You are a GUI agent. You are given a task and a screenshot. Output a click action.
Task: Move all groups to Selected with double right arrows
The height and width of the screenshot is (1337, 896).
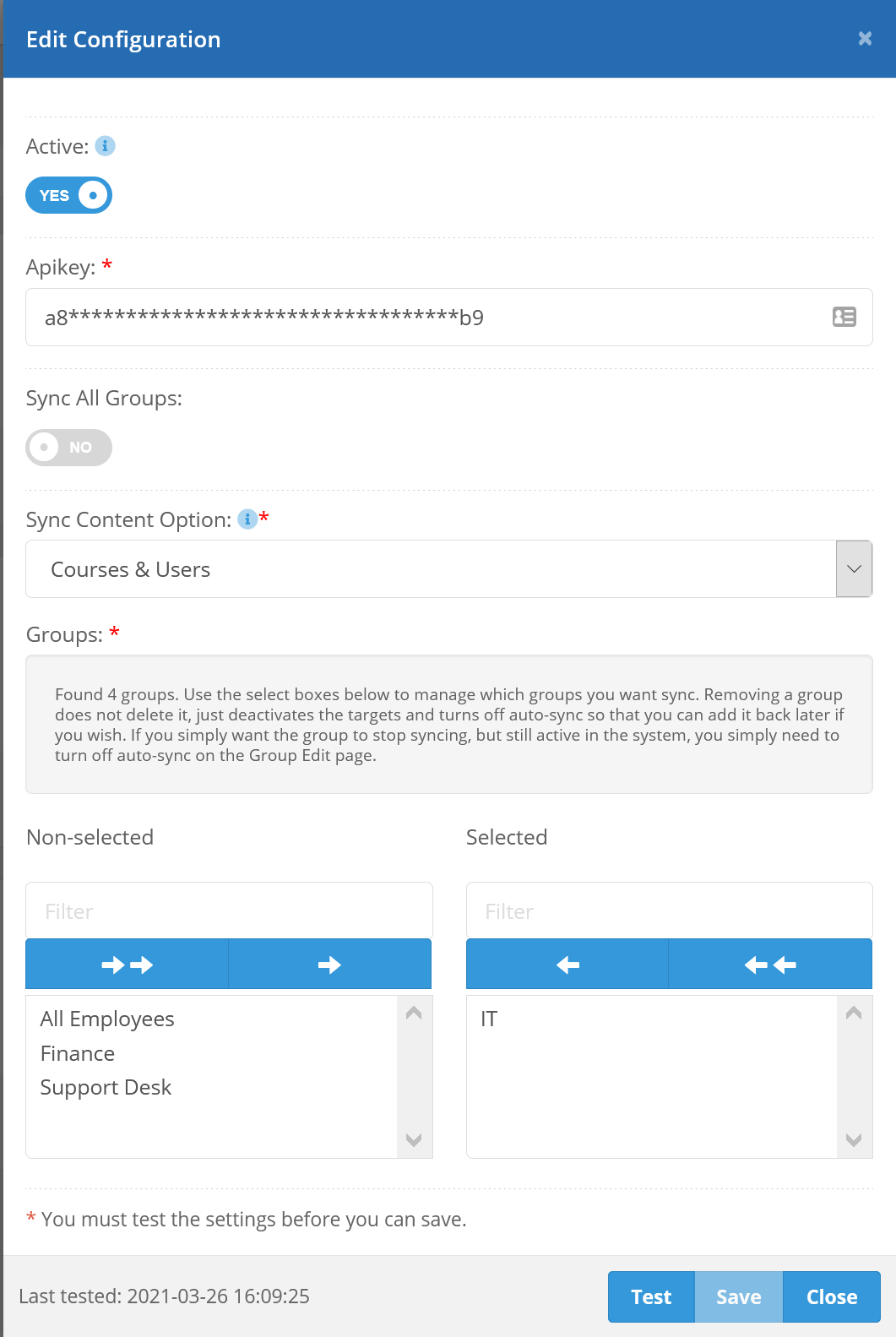point(127,965)
